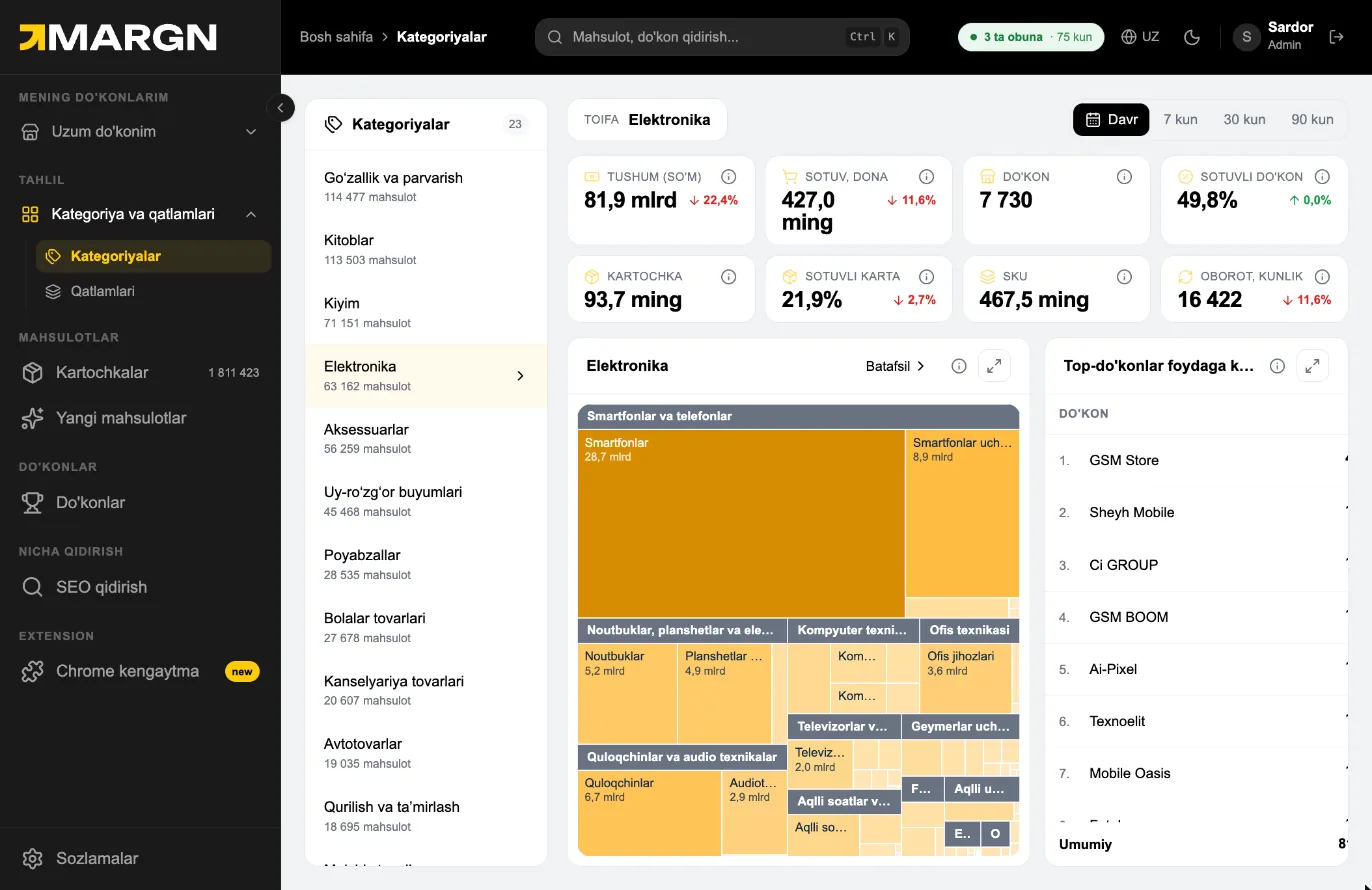1372x890 pixels.
Task: Expand the Top-do'konlar panel fullscreen
Action: click(1312, 366)
